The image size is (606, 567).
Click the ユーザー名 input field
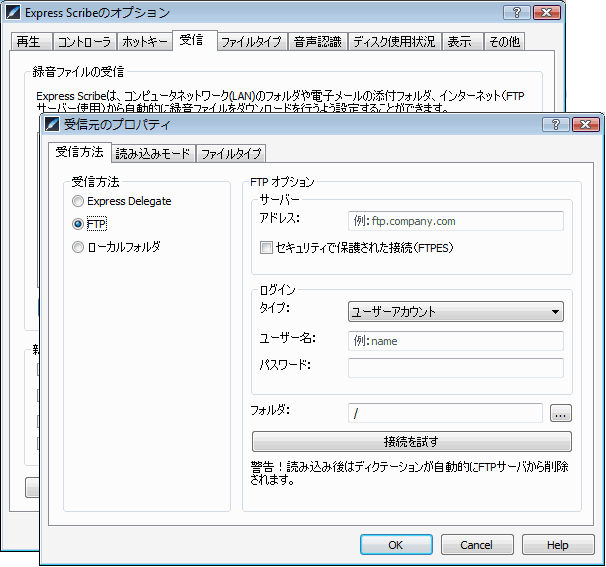(x=456, y=341)
